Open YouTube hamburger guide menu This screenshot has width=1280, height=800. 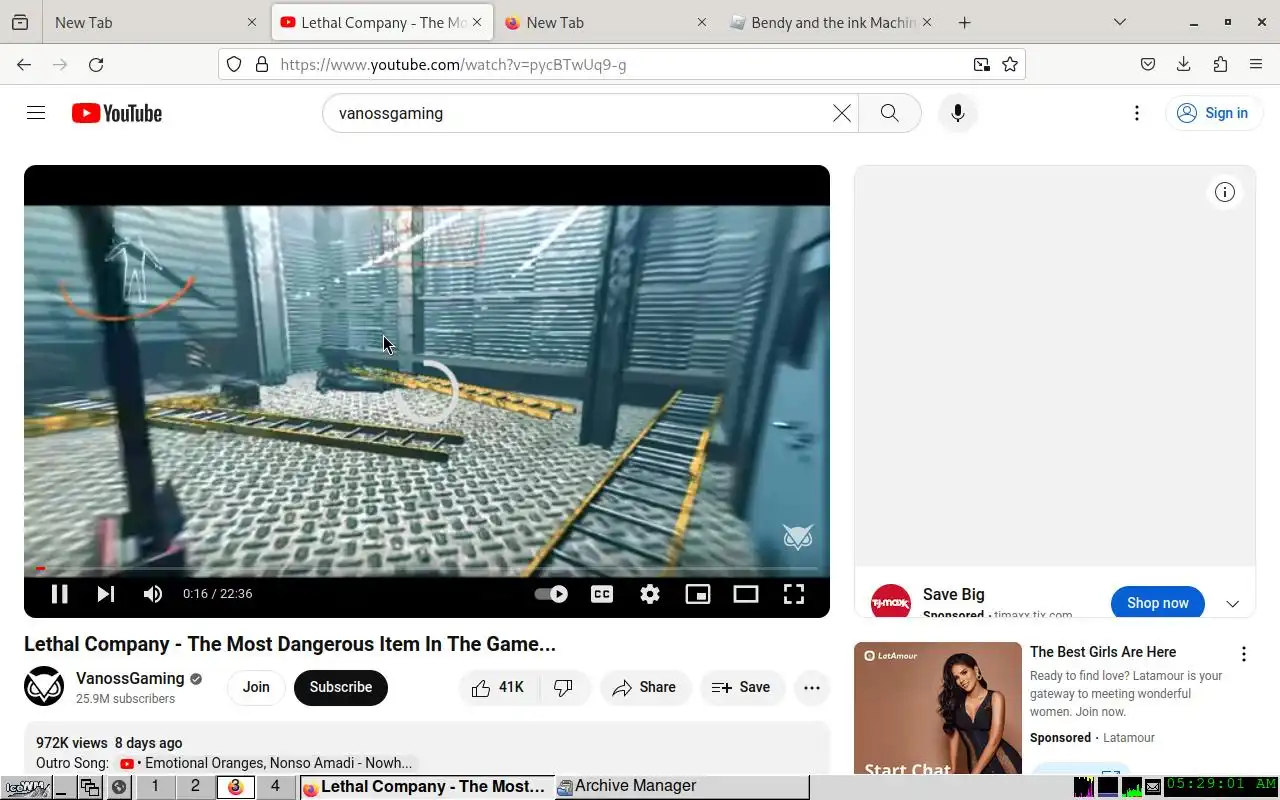(x=36, y=113)
